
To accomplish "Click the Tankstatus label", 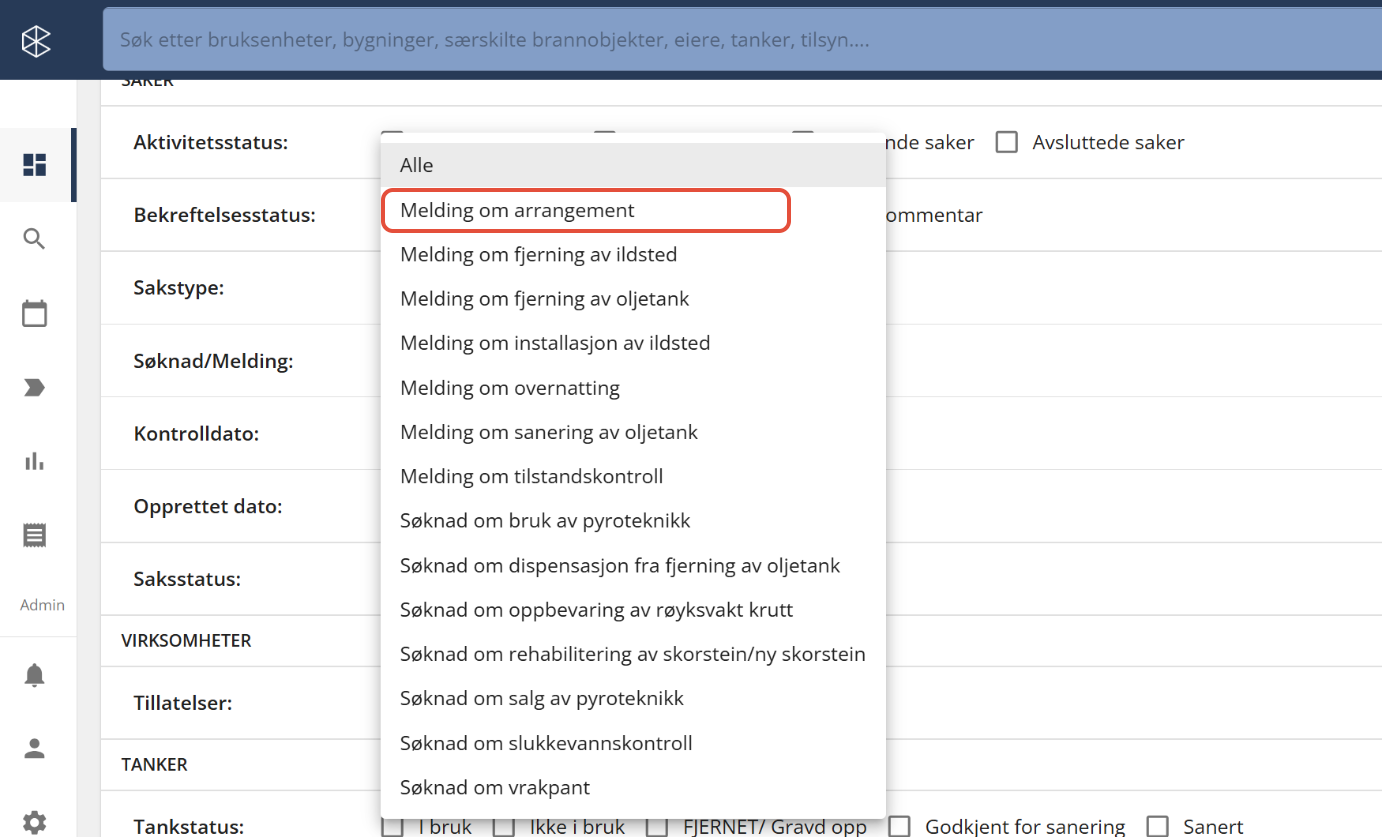I will pos(188,826).
